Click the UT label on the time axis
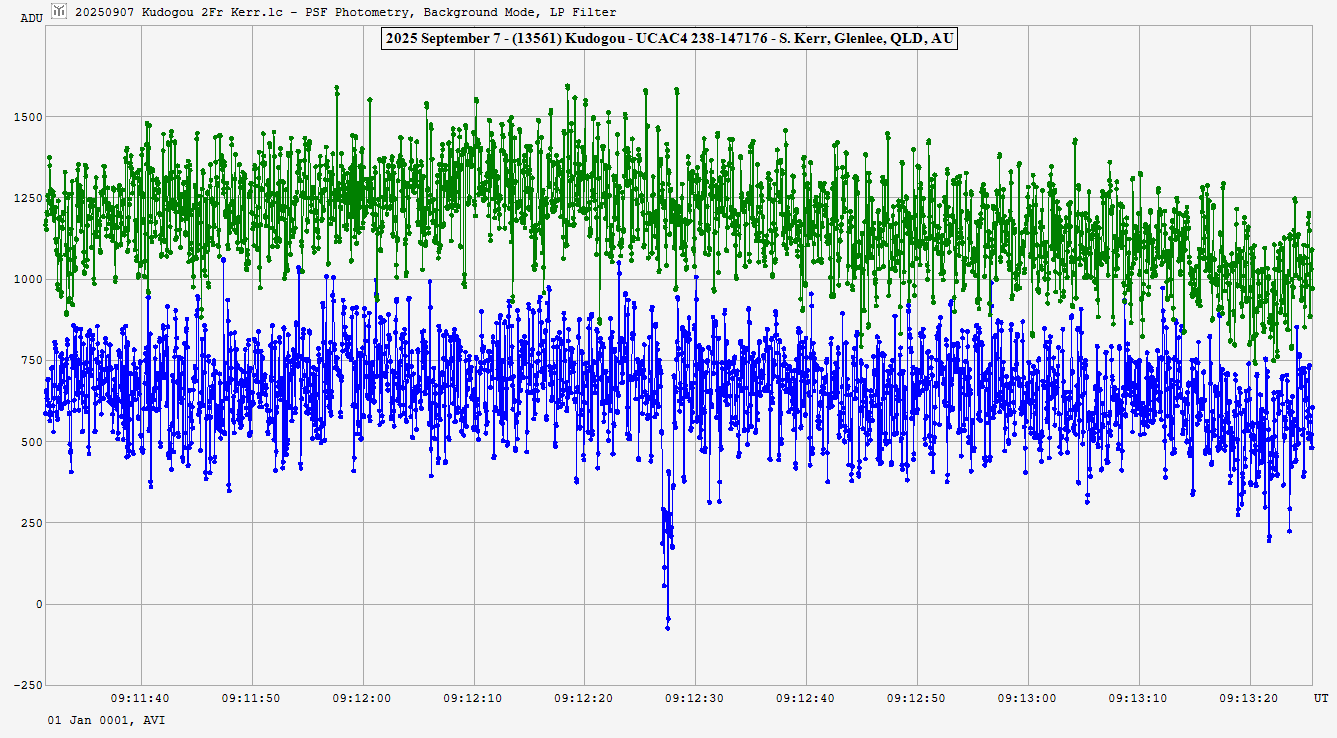 coord(1320,697)
